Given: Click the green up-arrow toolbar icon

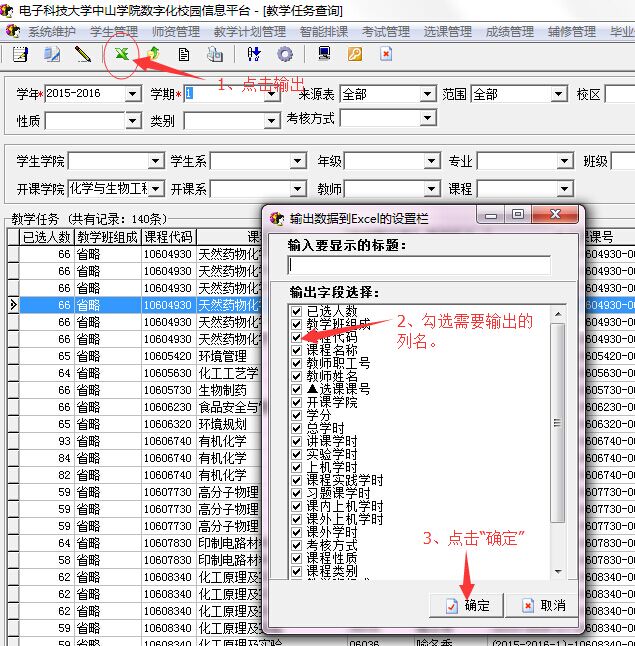Looking at the screenshot, I should pyautogui.click(x=153, y=54).
